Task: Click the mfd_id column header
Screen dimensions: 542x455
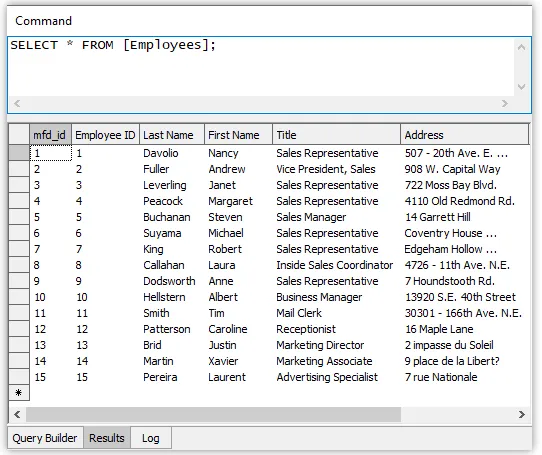Action: pos(50,134)
